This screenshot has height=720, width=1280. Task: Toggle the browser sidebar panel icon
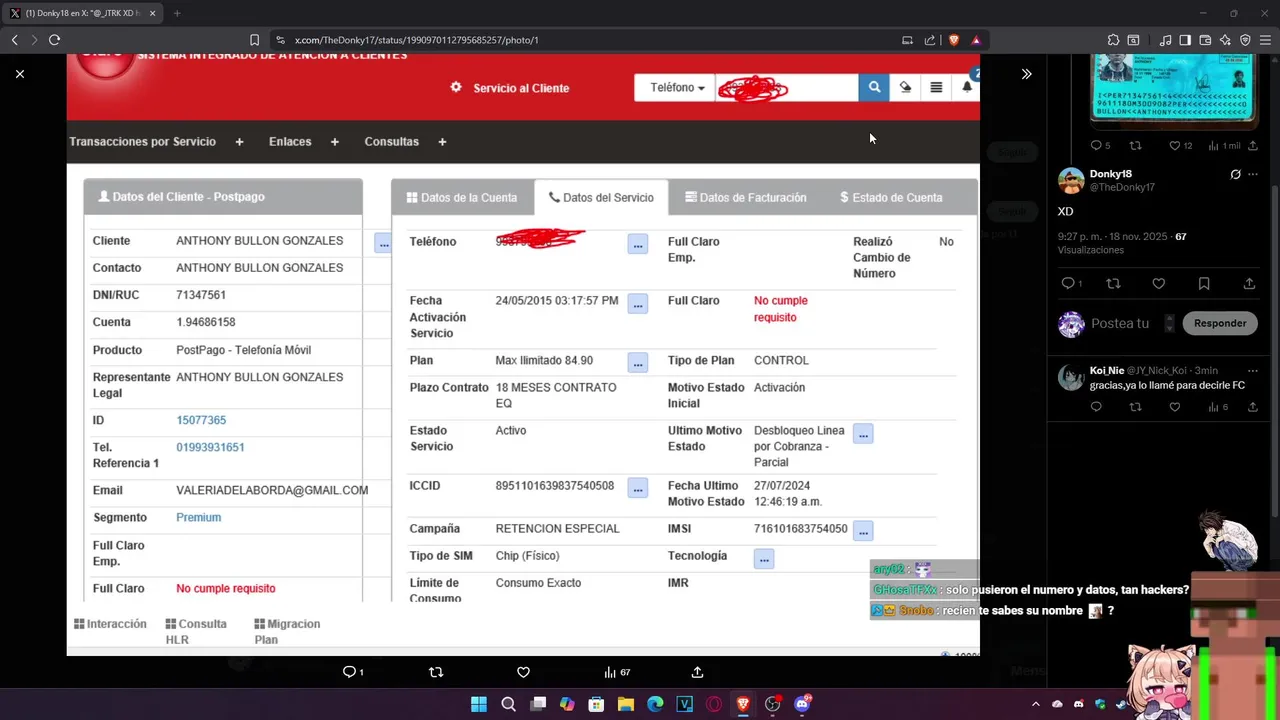(1185, 40)
